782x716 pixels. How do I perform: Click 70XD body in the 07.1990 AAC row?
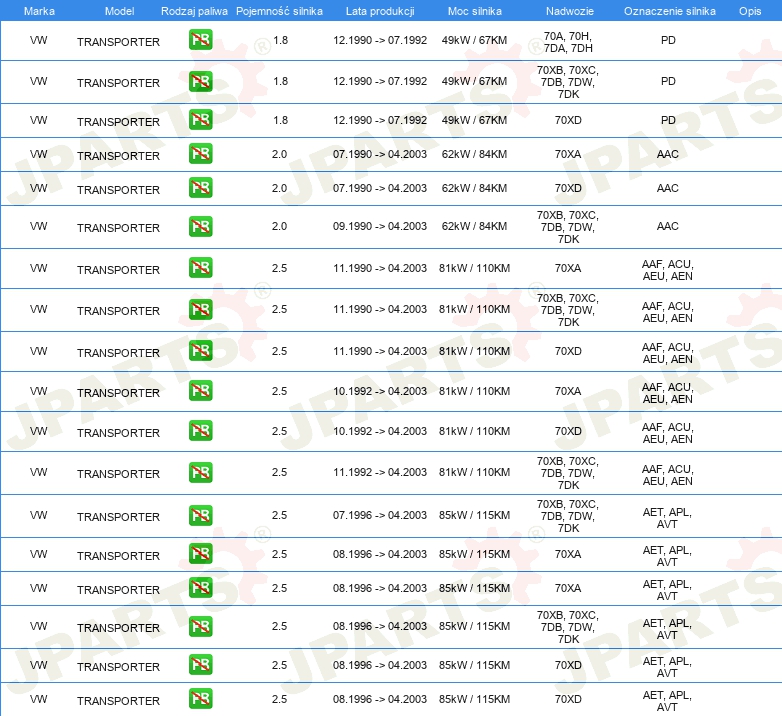point(568,188)
